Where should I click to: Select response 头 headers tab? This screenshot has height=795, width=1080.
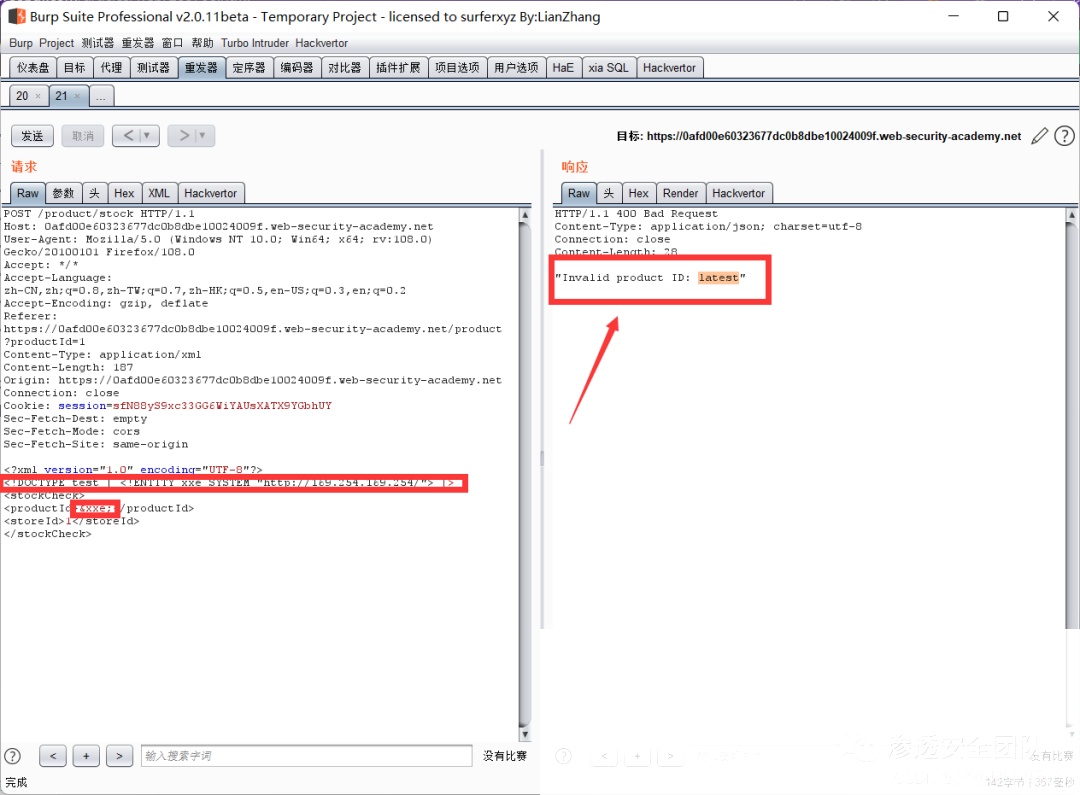(x=609, y=193)
